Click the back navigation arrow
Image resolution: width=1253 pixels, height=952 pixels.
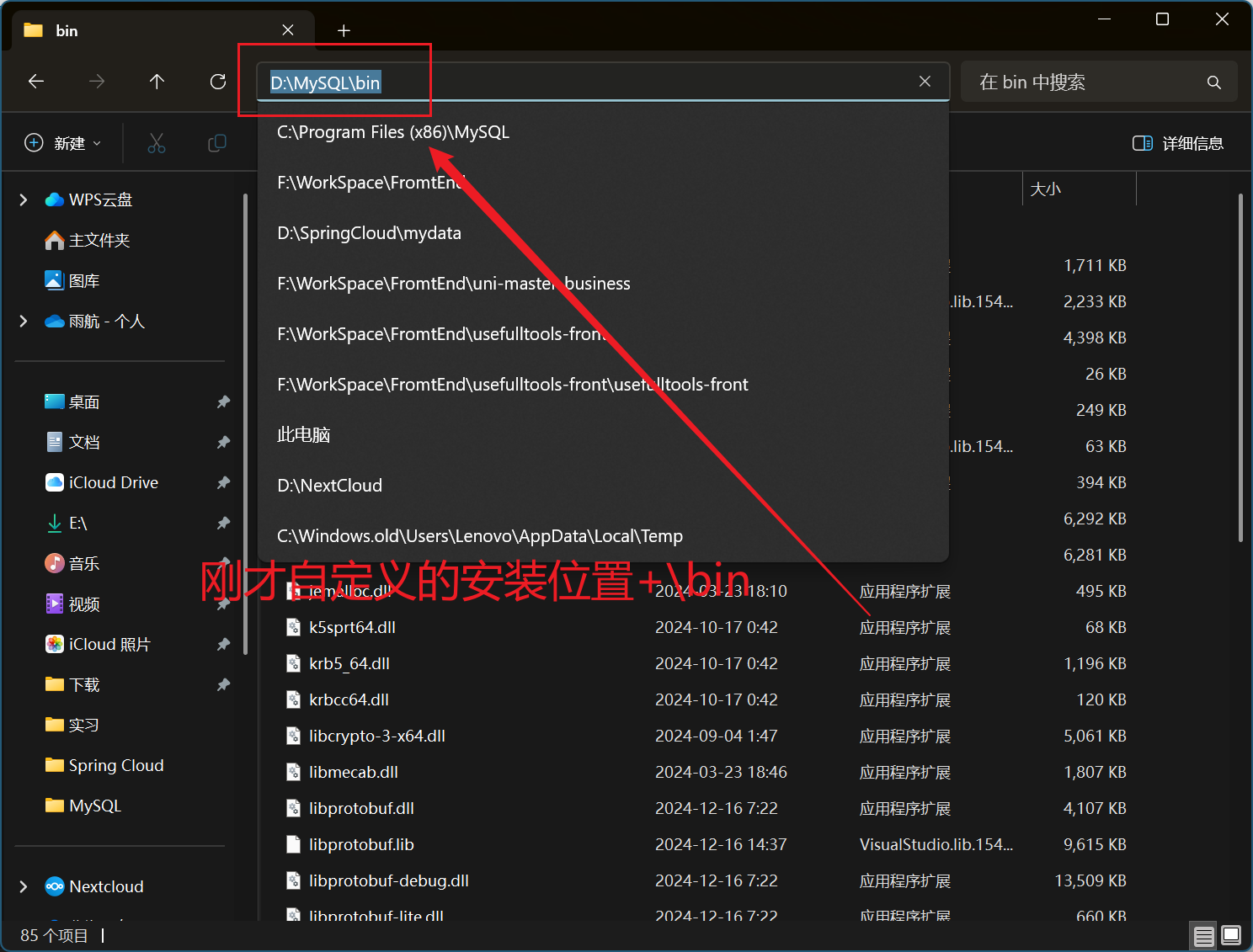[x=35, y=81]
